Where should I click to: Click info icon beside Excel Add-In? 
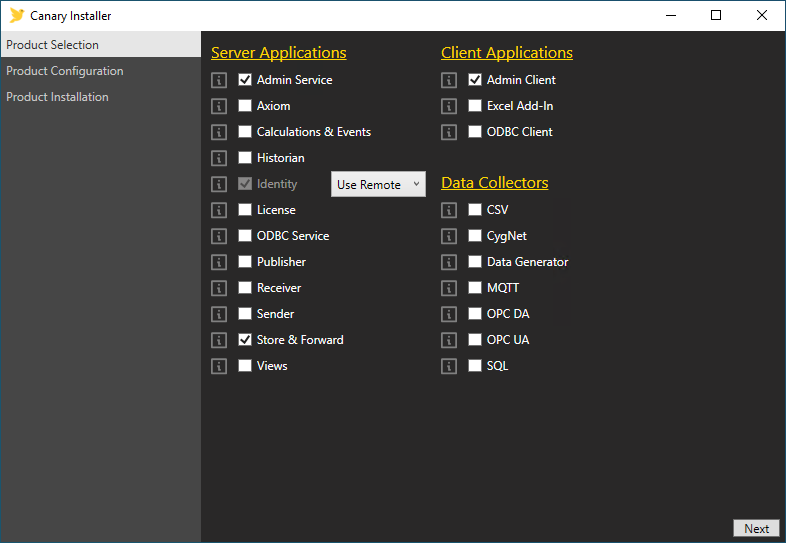[449, 106]
